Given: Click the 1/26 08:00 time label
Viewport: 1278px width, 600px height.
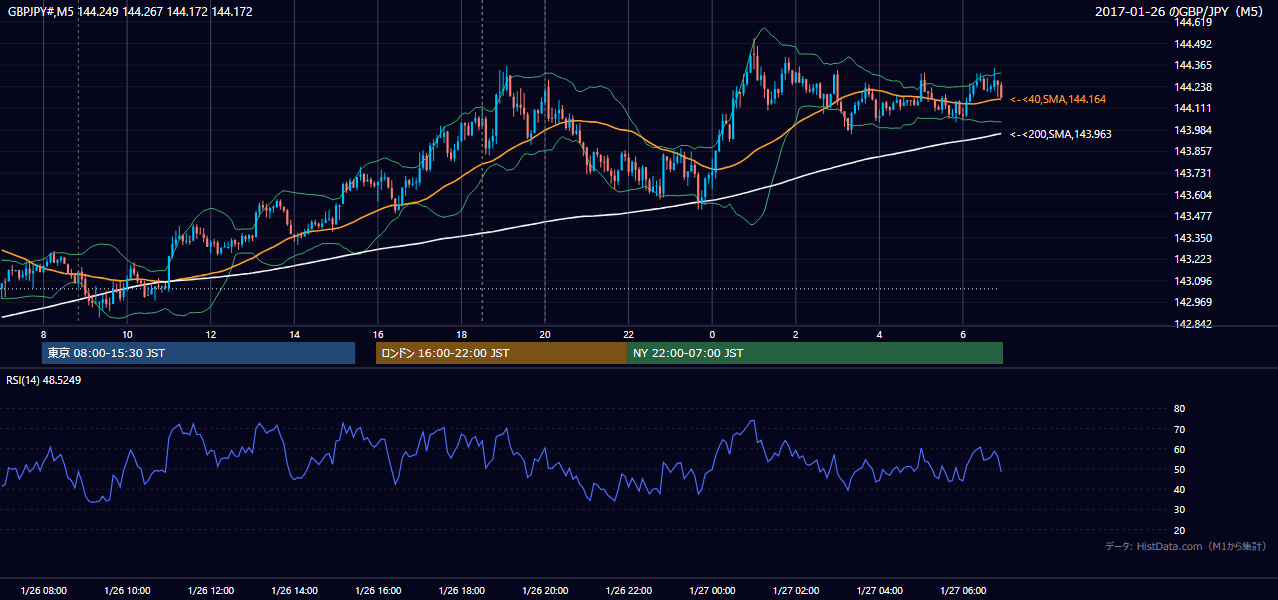Looking at the screenshot, I should [x=44, y=591].
